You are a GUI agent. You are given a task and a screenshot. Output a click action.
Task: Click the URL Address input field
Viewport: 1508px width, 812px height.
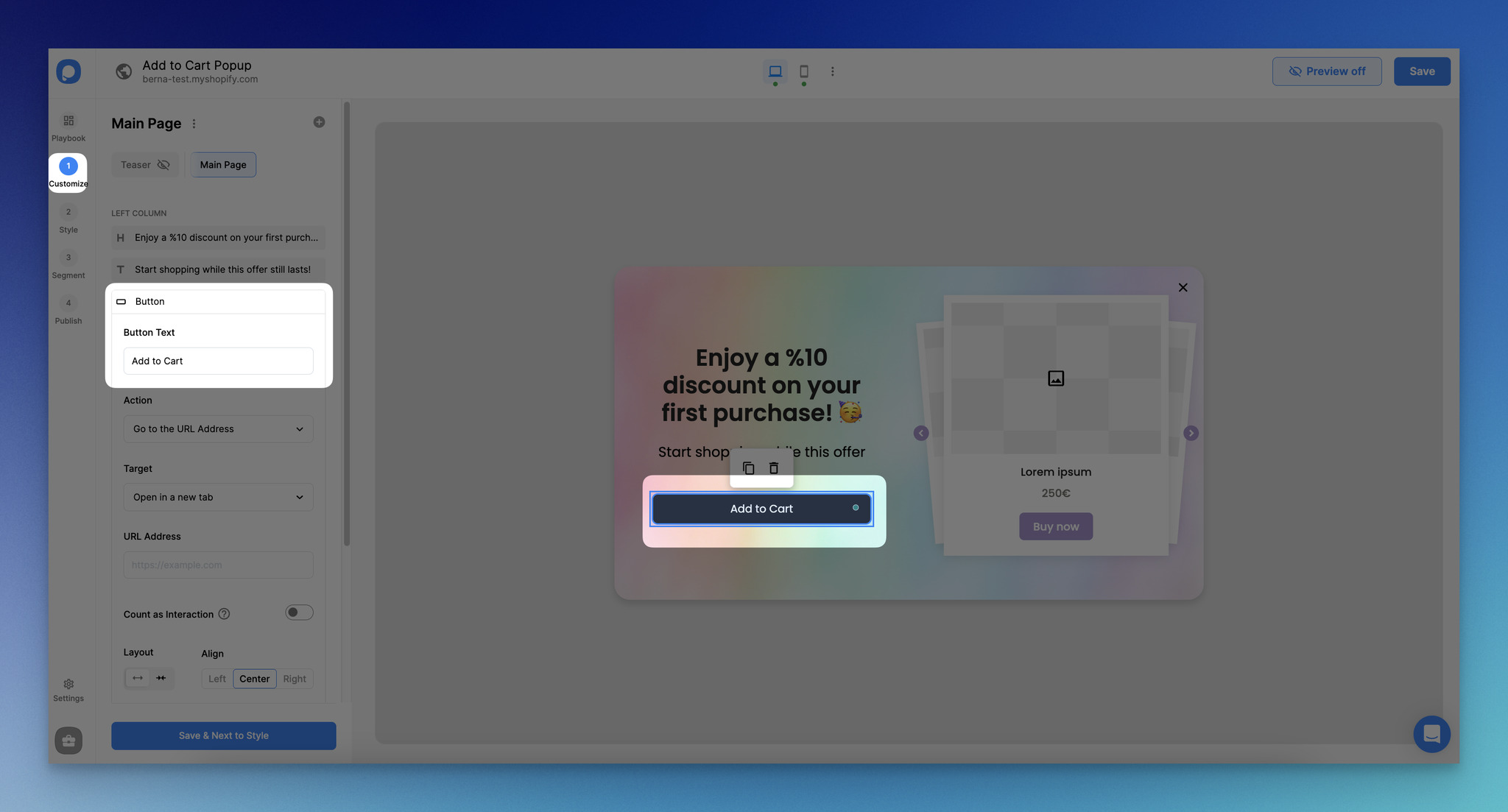coord(218,565)
